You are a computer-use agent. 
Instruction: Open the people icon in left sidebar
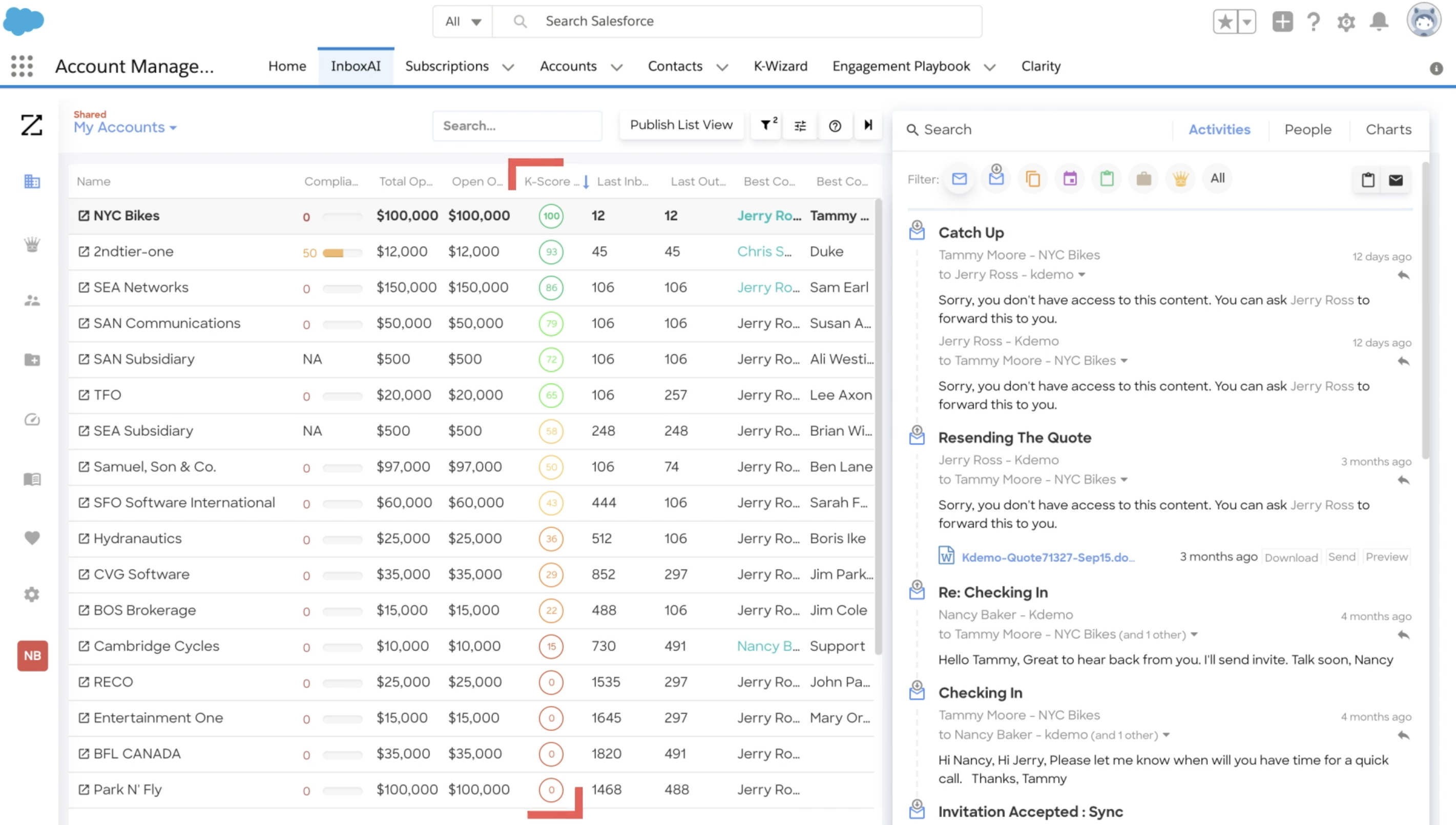[32, 300]
